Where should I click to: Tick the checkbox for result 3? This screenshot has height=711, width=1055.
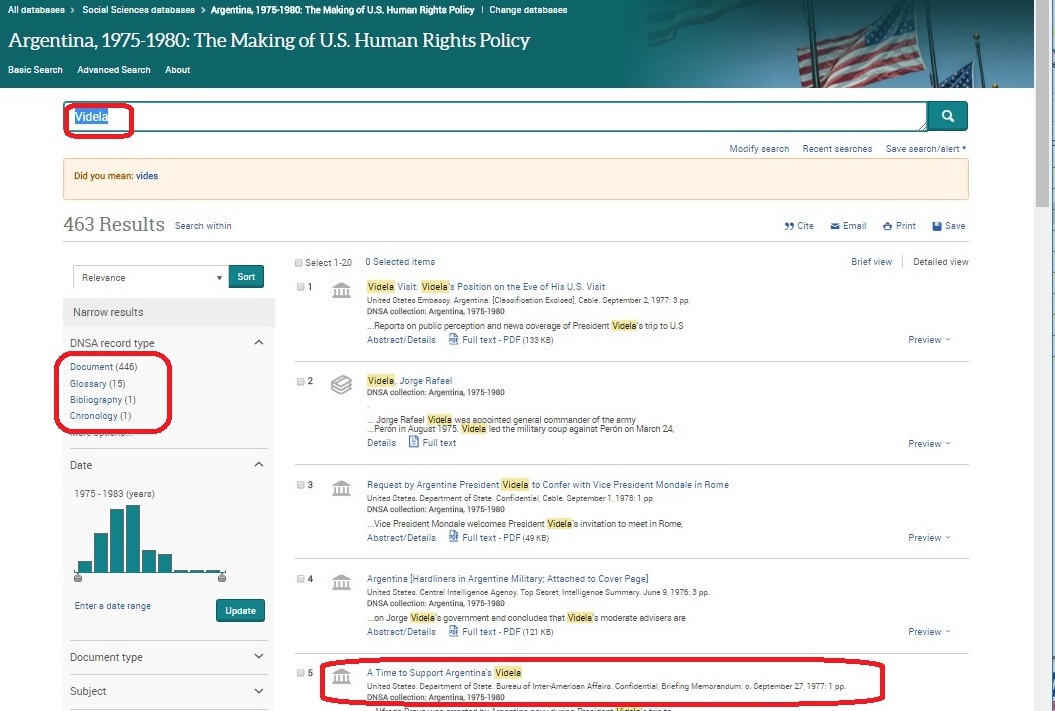(x=301, y=484)
